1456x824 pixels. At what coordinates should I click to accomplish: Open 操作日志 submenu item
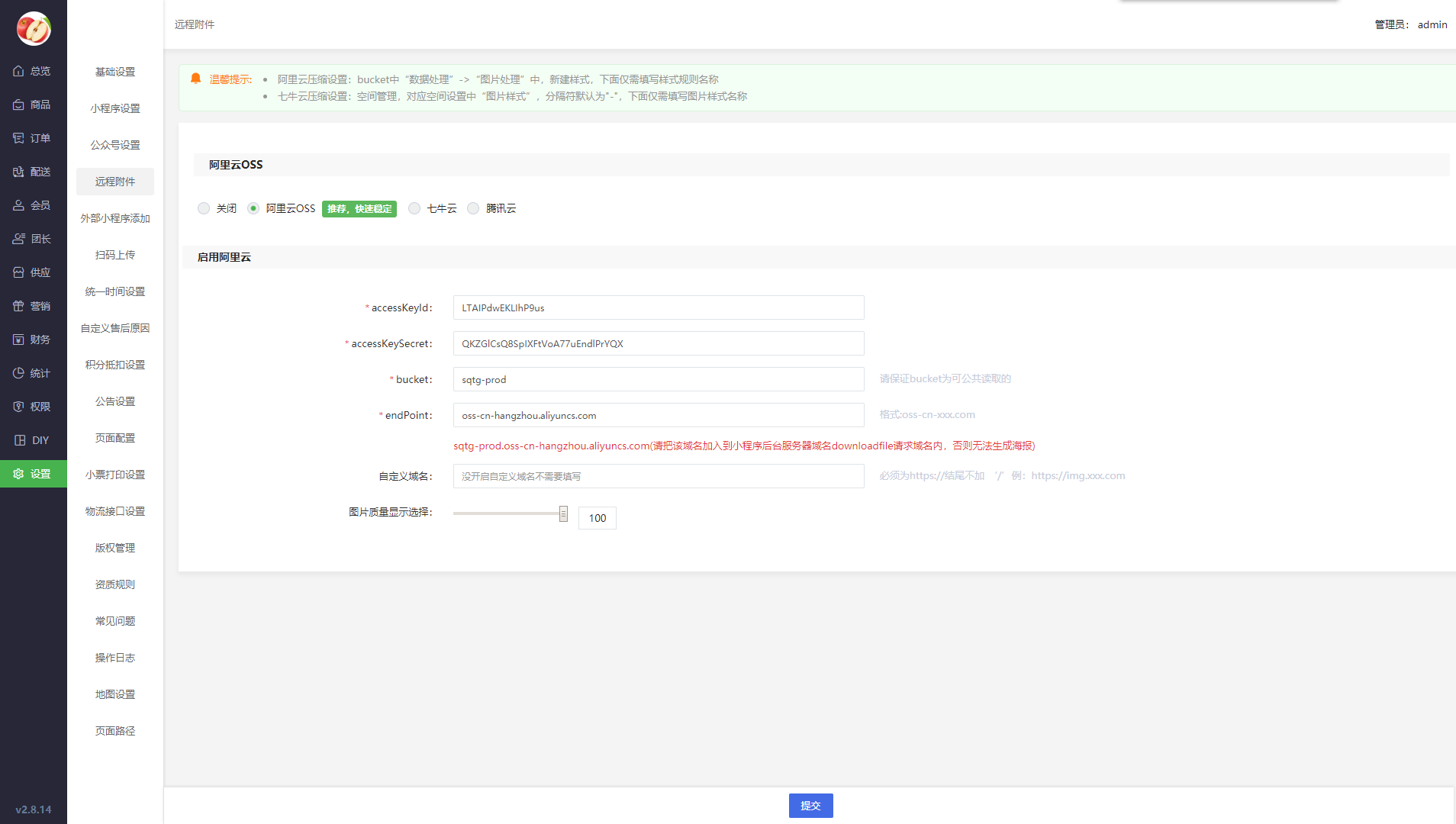115,658
